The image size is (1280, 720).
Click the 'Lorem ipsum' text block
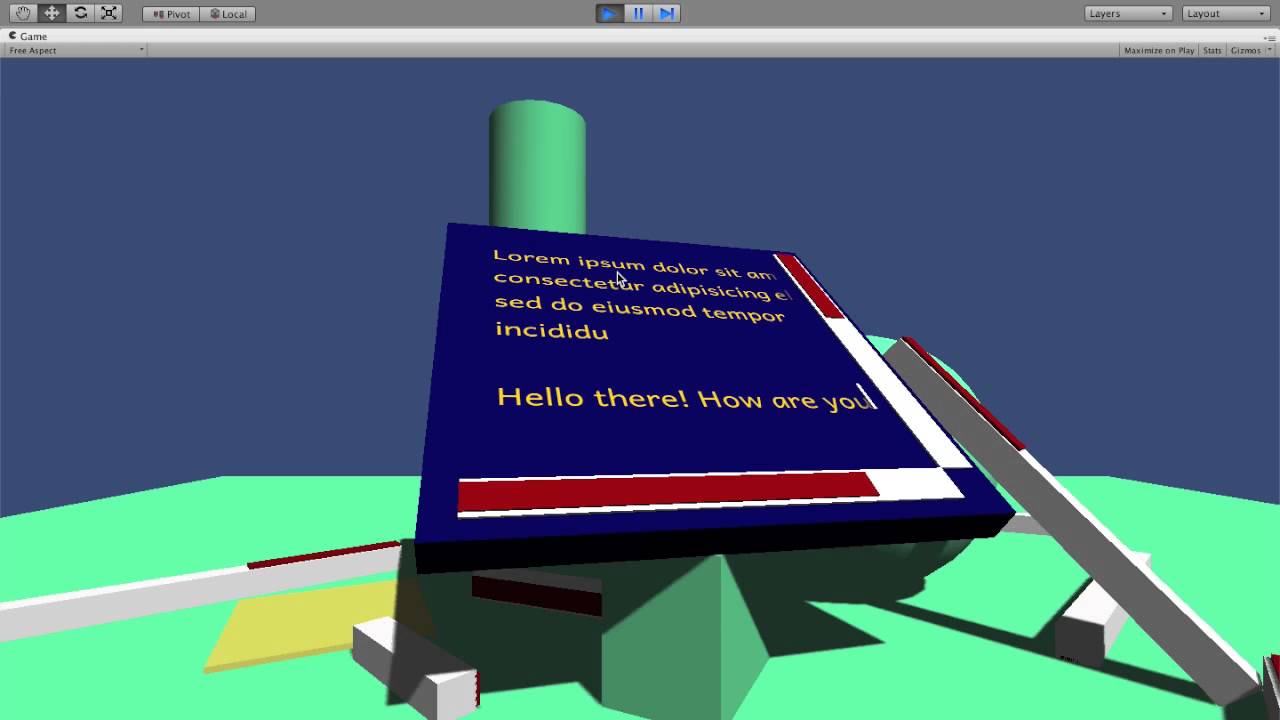point(640,294)
